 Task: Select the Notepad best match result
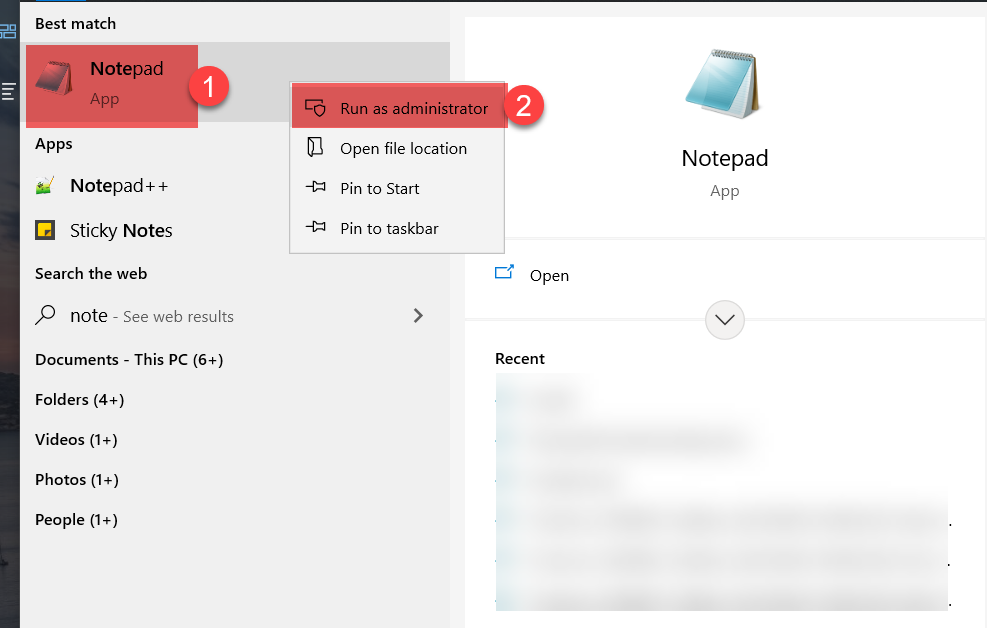pos(235,82)
